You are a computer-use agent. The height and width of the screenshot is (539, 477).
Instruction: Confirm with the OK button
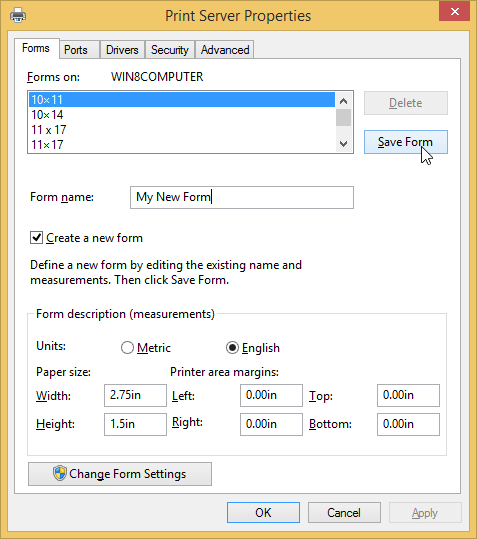click(263, 513)
